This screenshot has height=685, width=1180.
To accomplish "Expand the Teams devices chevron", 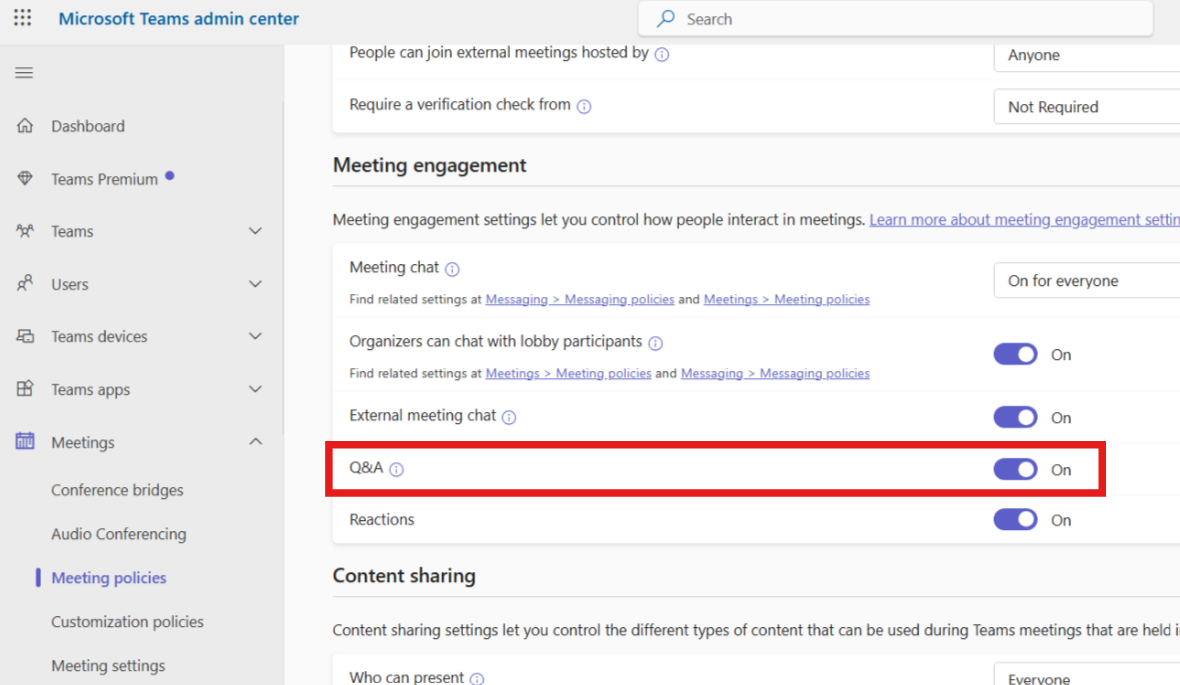I will [x=256, y=336].
